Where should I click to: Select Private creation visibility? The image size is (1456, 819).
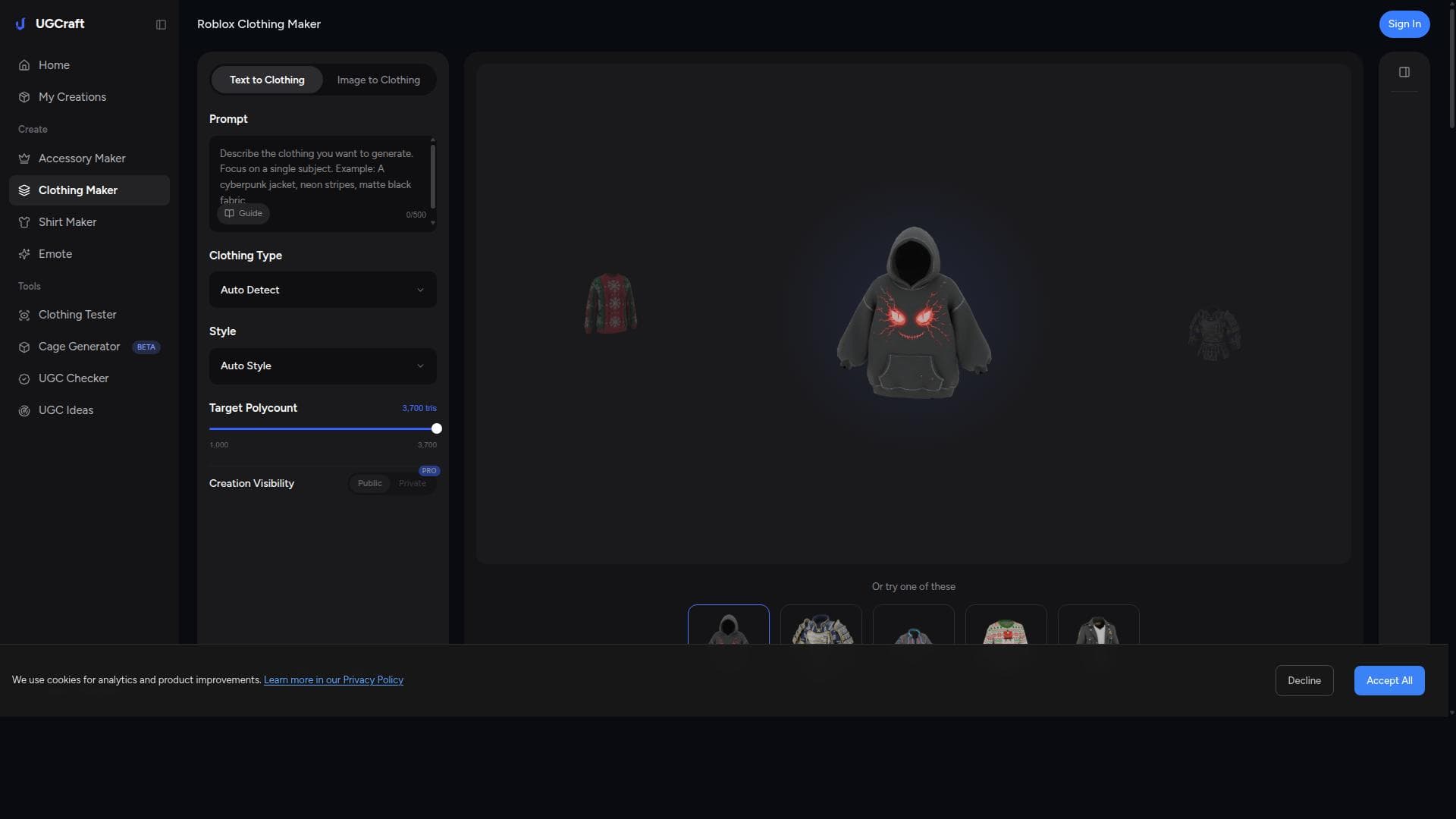(413, 483)
